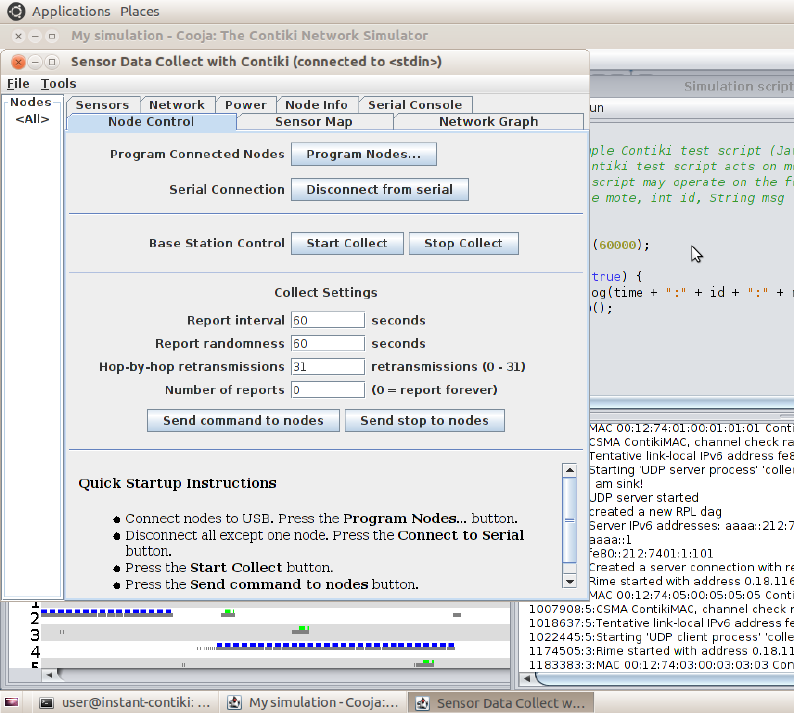
Task: Switch to the Sensor Map tab
Action: 313,122
